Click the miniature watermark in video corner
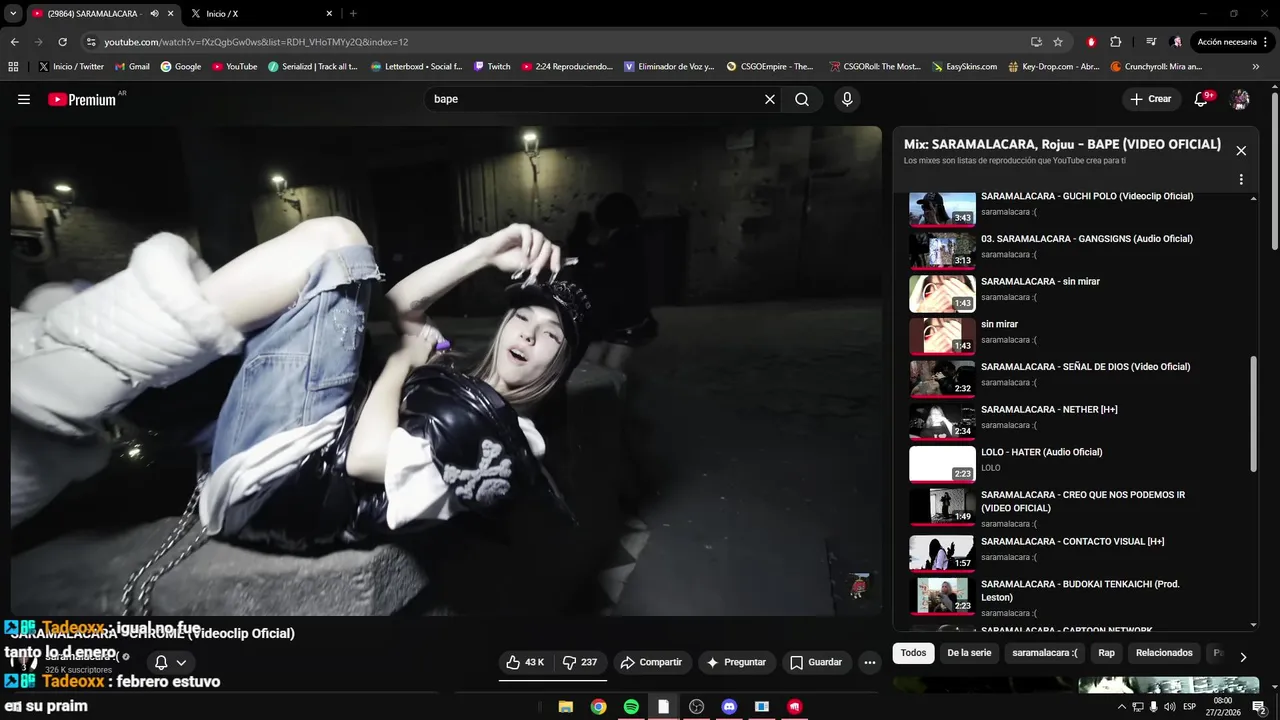Image resolution: width=1280 pixels, height=720 pixels. point(858,587)
